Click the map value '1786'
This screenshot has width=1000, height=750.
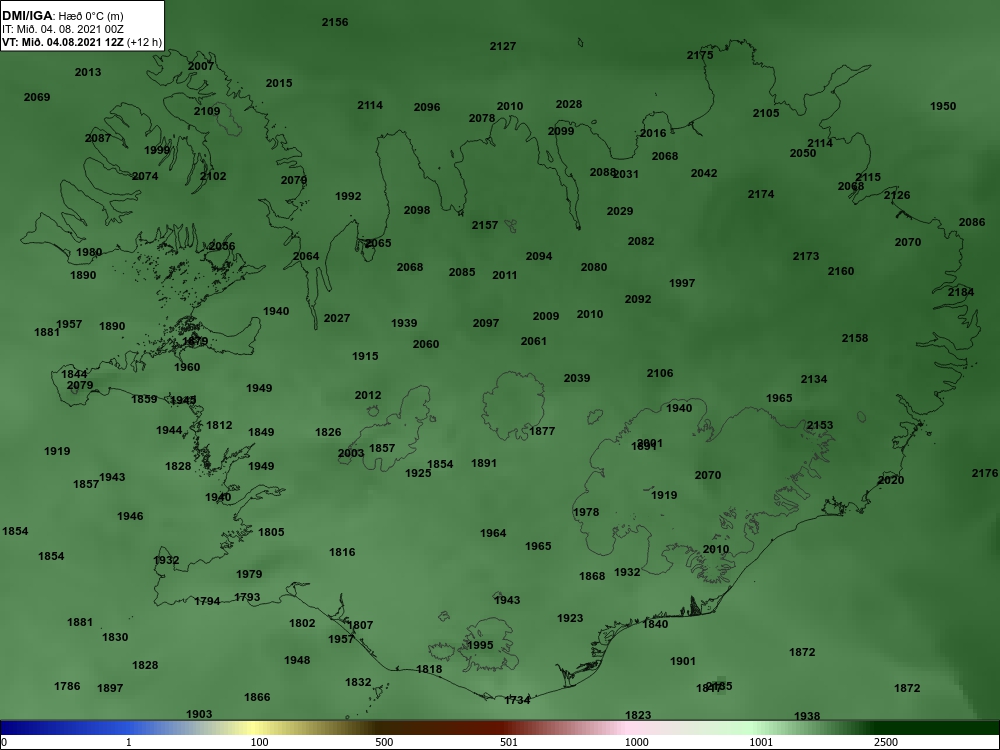[x=67, y=686]
